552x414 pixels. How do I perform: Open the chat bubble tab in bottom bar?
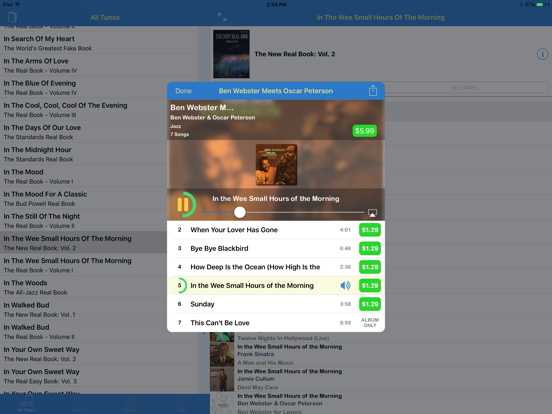coord(79,404)
